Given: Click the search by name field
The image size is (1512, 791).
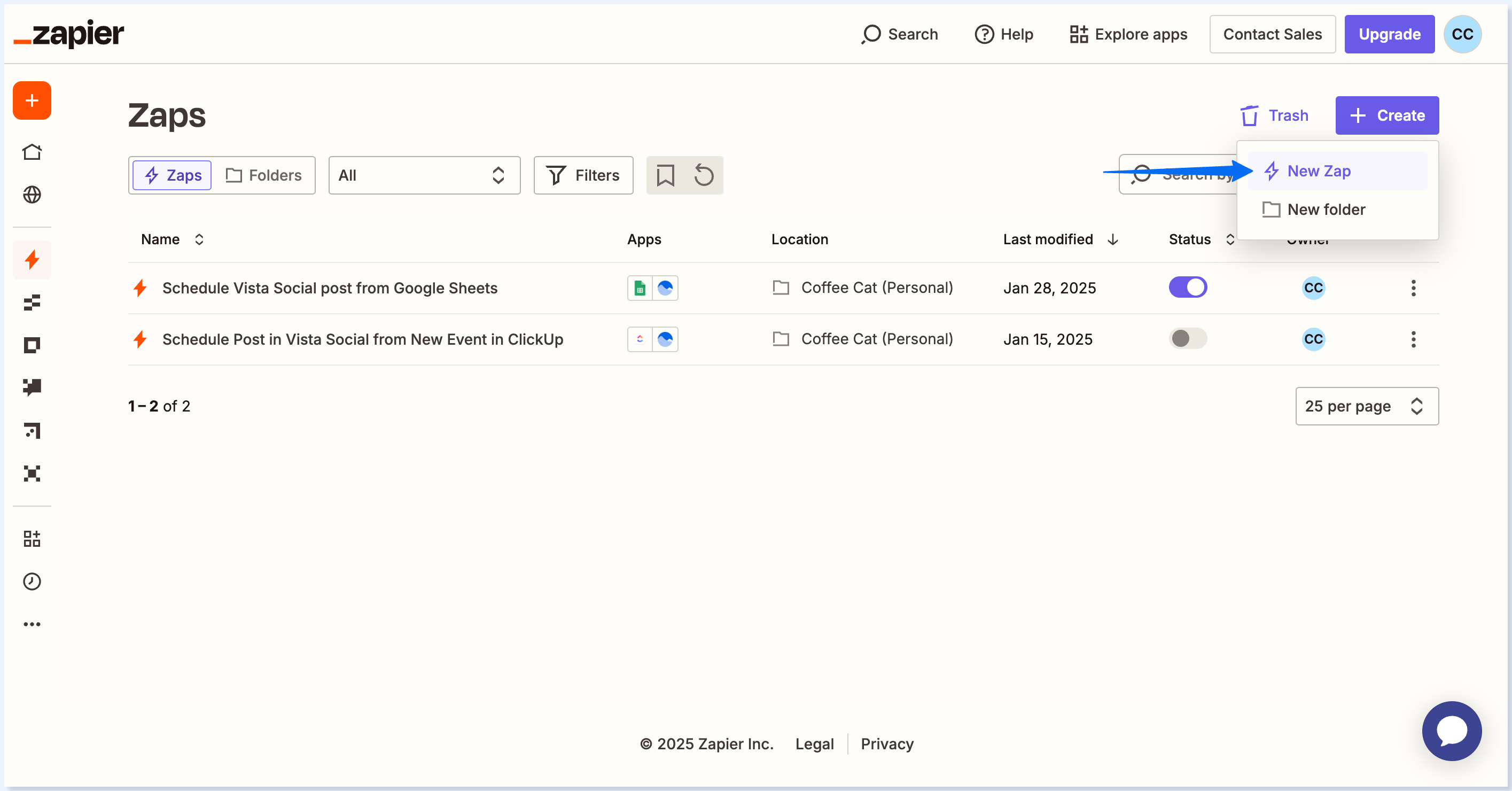Looking at the screenshot, I should 1178,174.
